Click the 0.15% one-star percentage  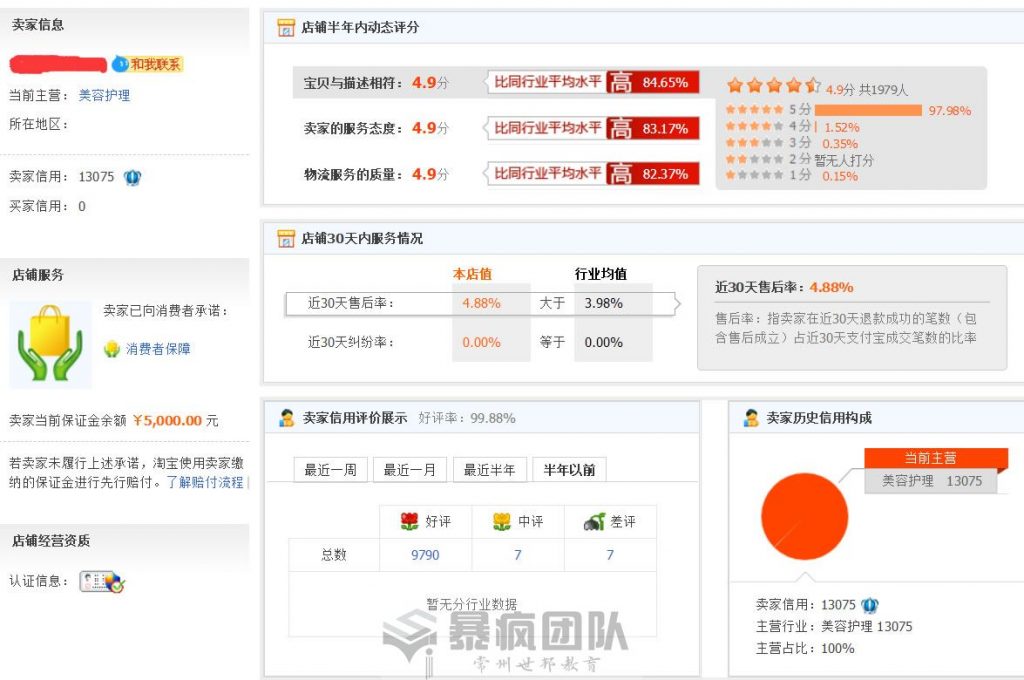click(x=840, y=176)
